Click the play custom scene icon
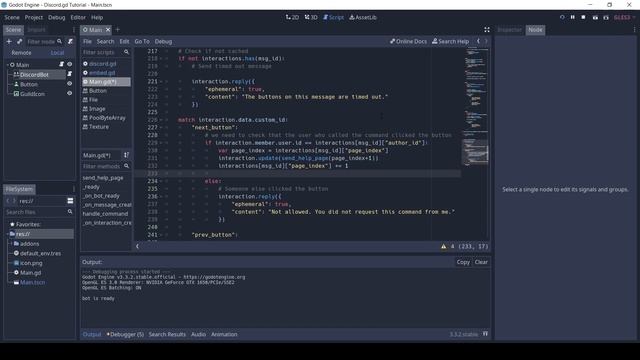The width and height of the screenshot is (640, 360). pos(606,18)
